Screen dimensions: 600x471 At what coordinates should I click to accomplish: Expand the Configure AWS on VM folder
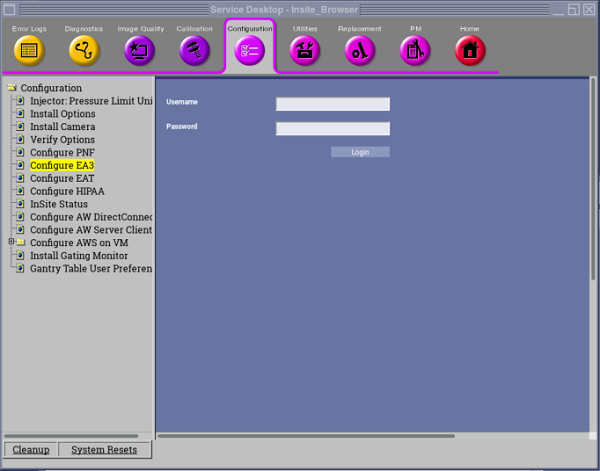[x=11, y=242]
